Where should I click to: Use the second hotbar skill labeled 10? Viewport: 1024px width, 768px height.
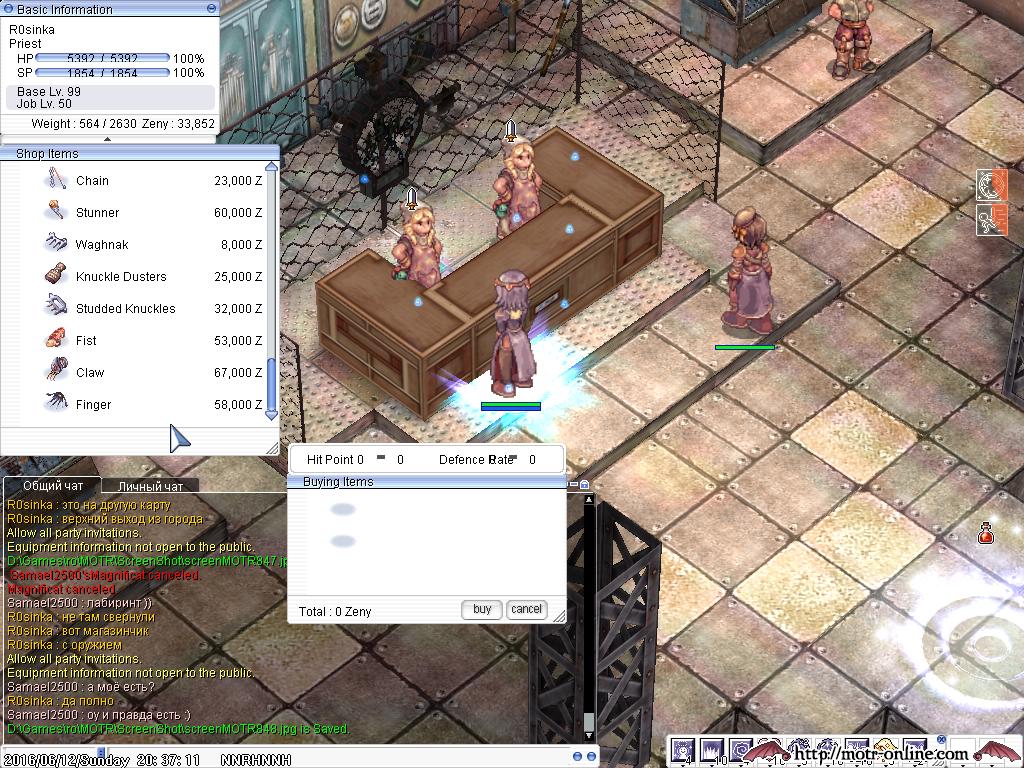[713, 752]
